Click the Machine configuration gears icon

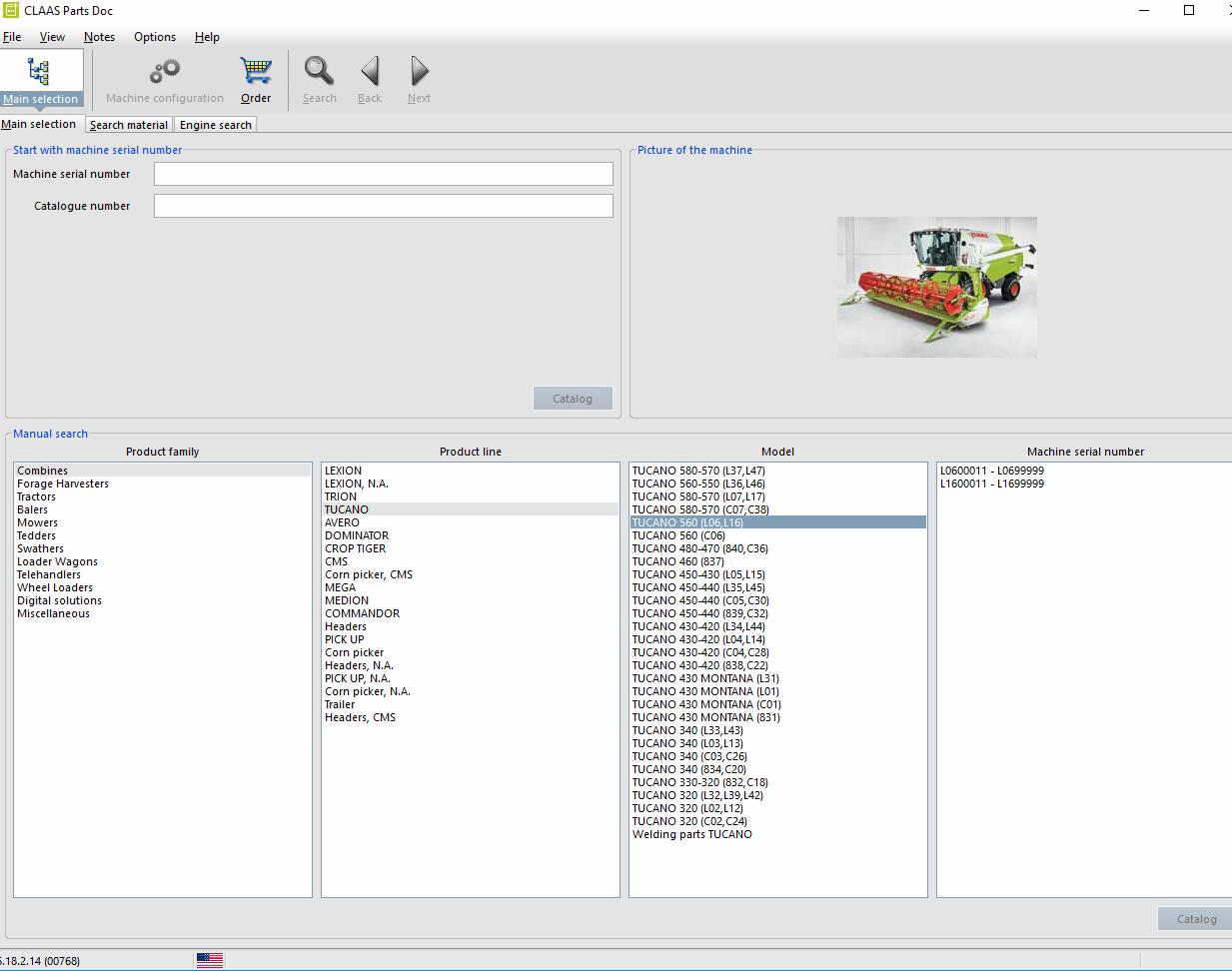(163, 72)
